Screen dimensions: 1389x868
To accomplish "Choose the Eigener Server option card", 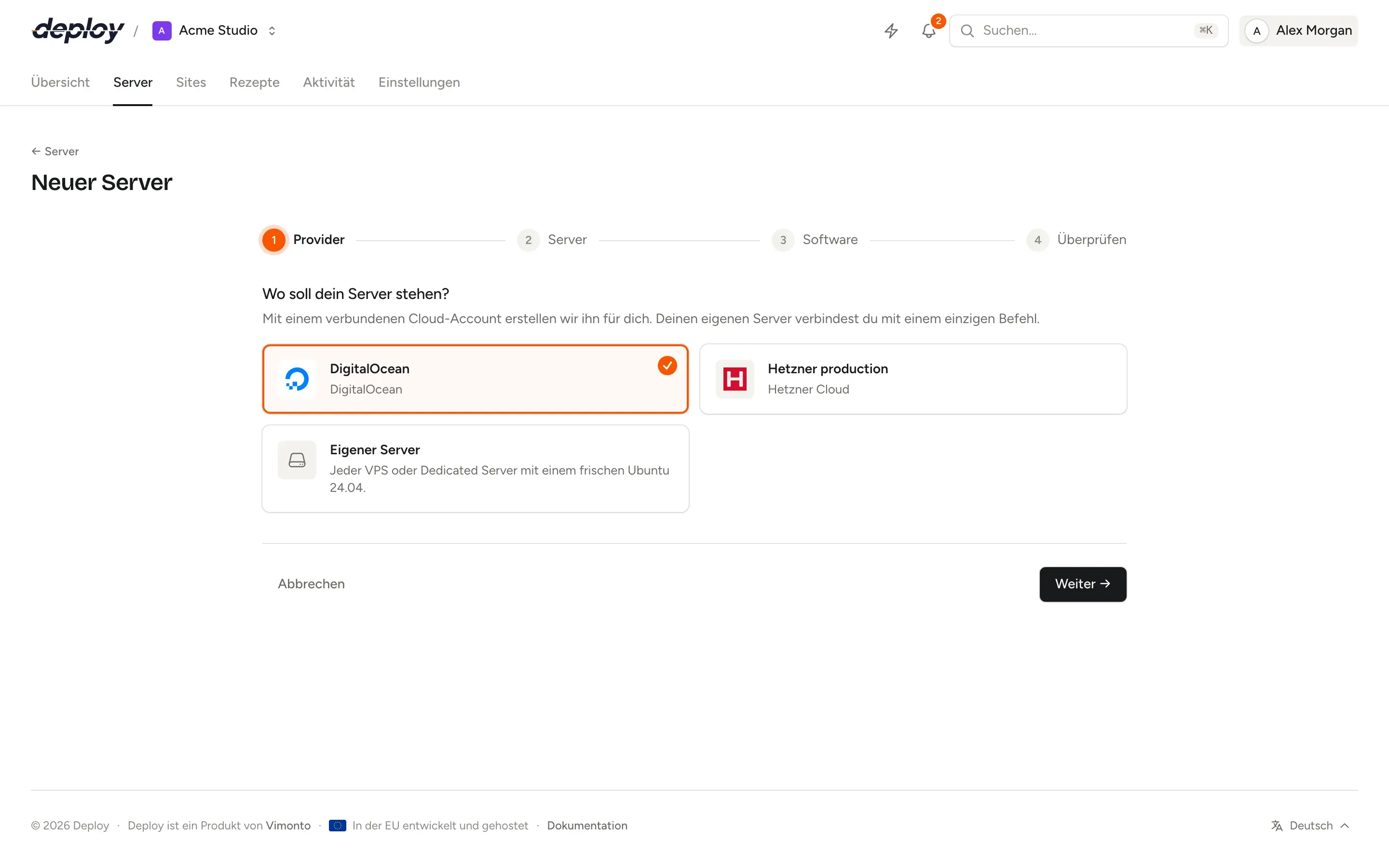I will tap(475, 468).
